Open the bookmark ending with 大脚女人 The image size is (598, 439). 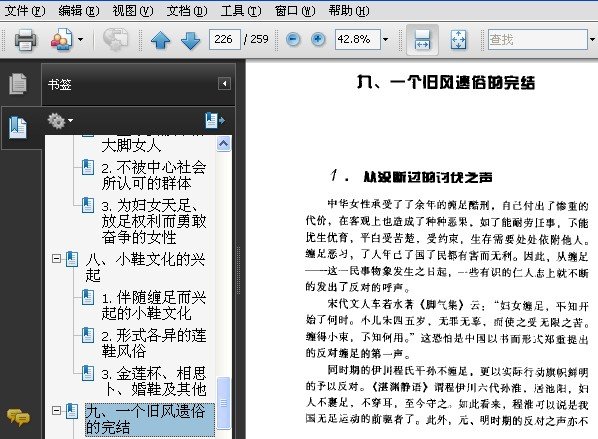point(132,145)
